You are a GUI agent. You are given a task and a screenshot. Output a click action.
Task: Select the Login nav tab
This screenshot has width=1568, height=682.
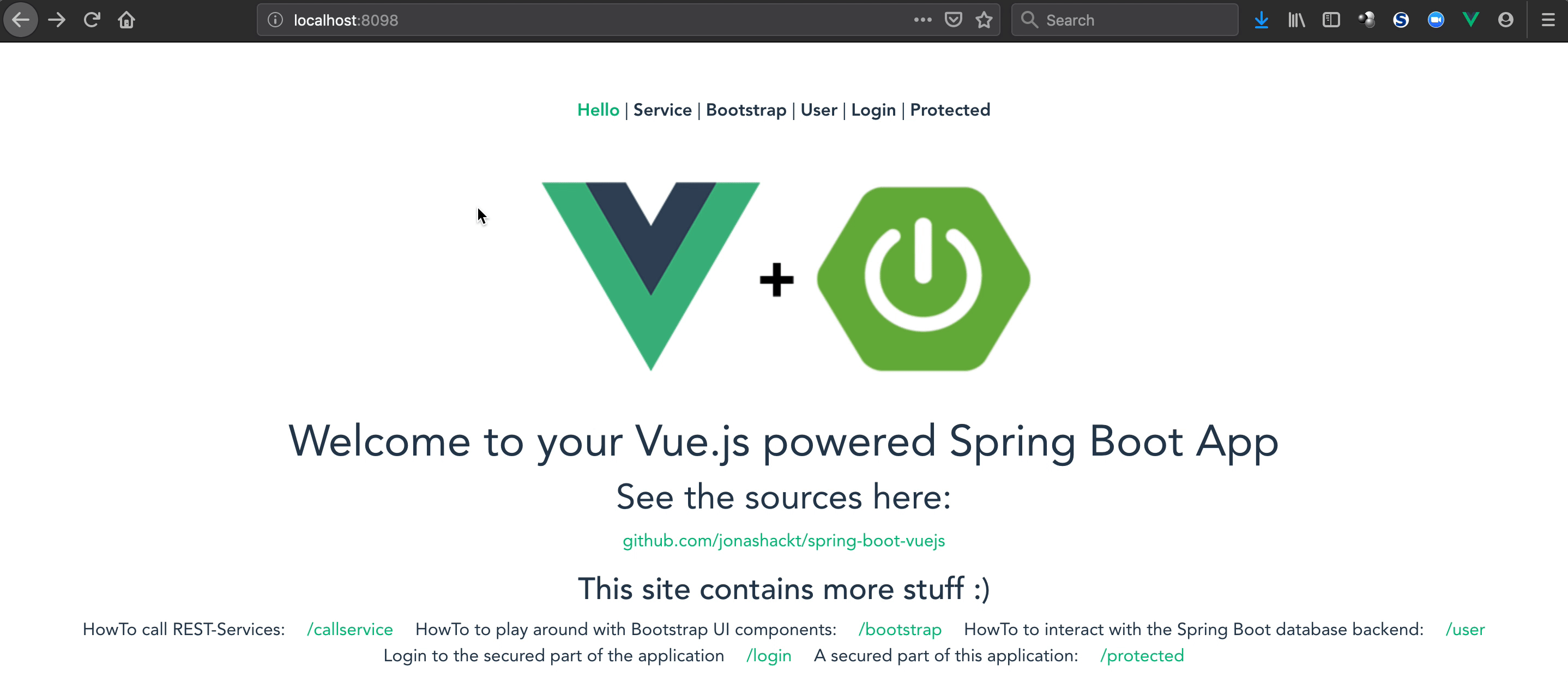click(x=873, y=110)
